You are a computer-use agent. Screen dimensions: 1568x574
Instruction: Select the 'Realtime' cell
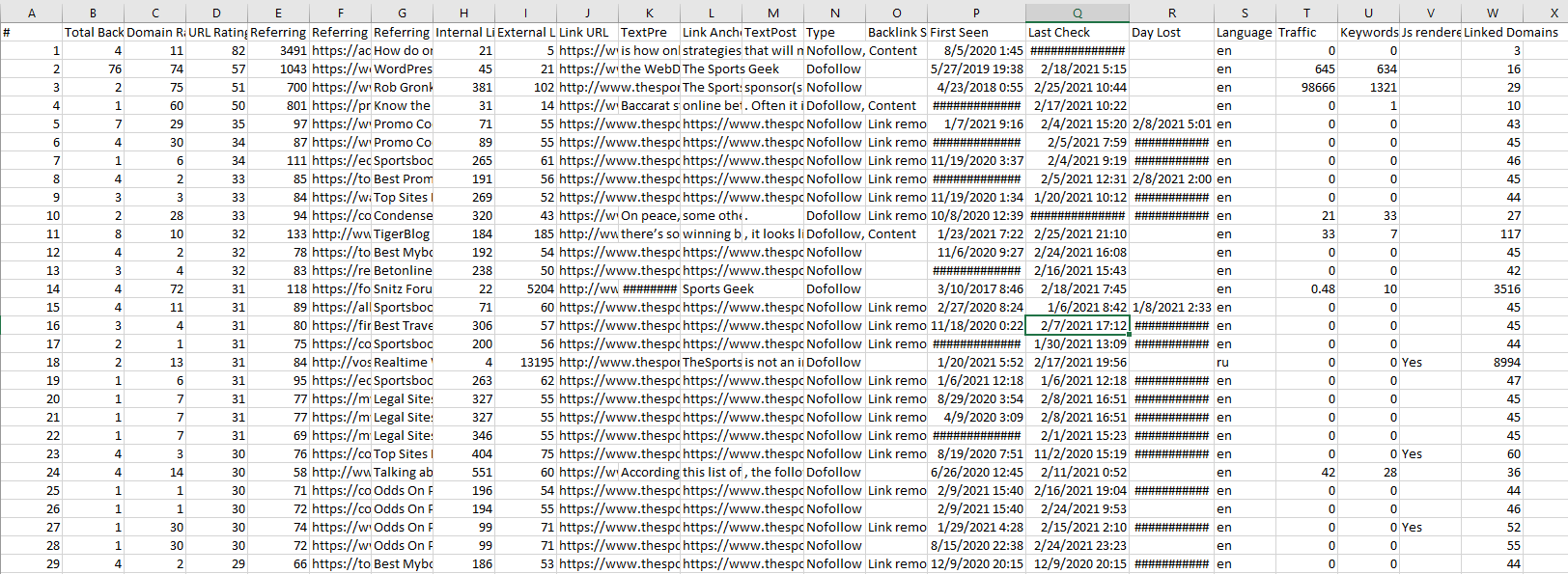coord(402,362)
